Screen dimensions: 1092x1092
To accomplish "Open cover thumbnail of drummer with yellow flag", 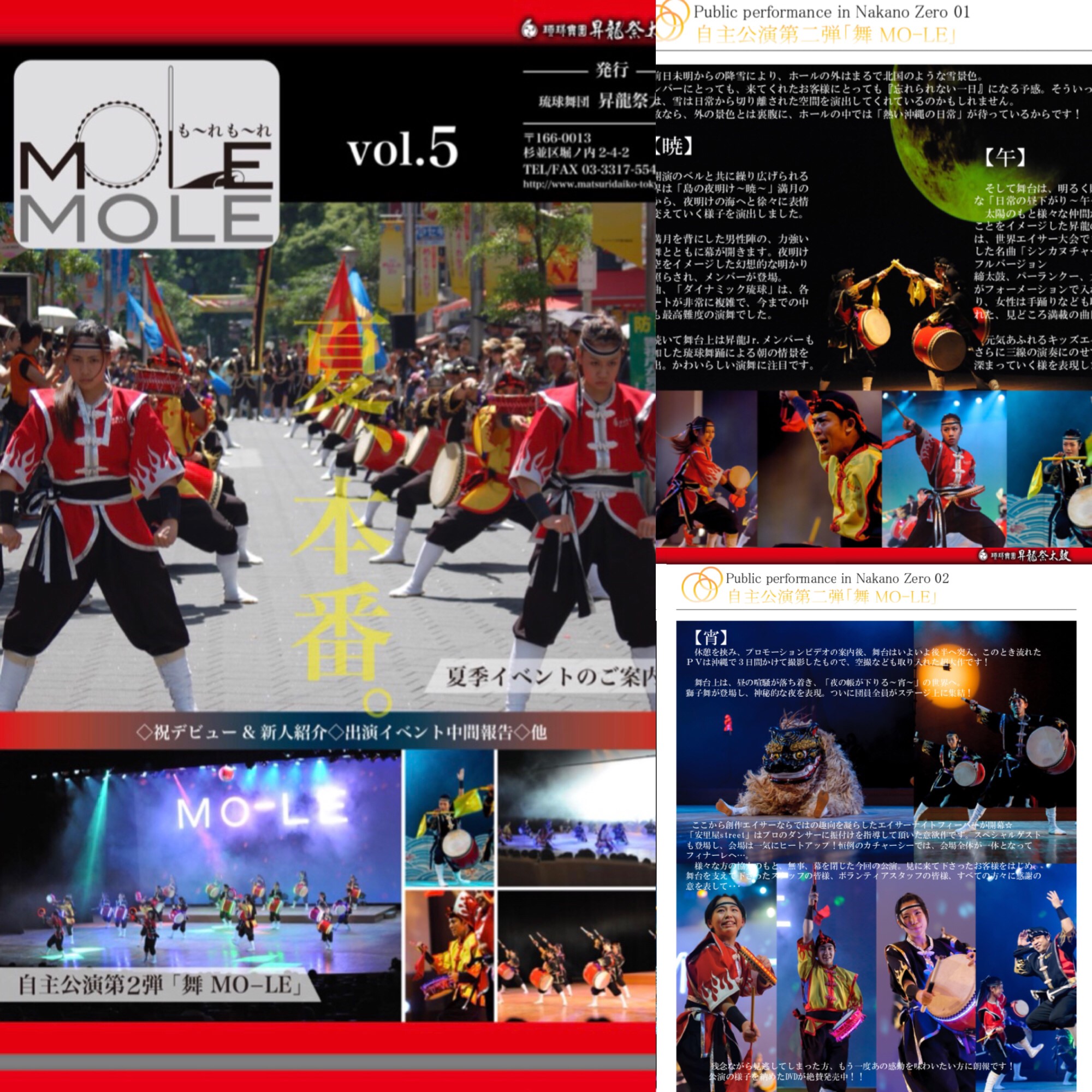I will pos(450,818).
